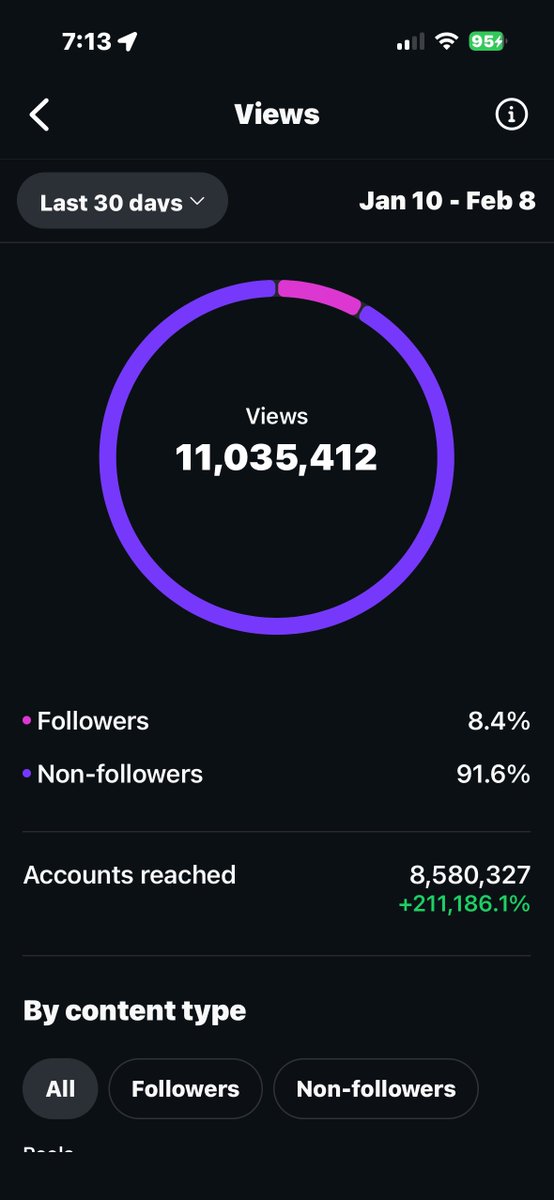
Task: Tap the 8,580,327 accounts reached value
Action: (470, 875)
